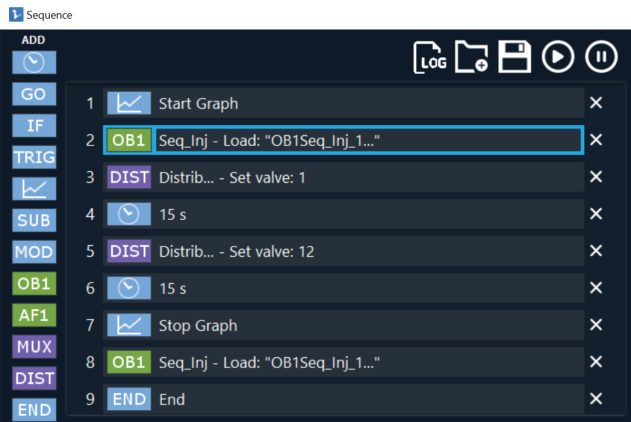Add a timer step using clock icon
The image size is (631, 422).
(34, 63)
